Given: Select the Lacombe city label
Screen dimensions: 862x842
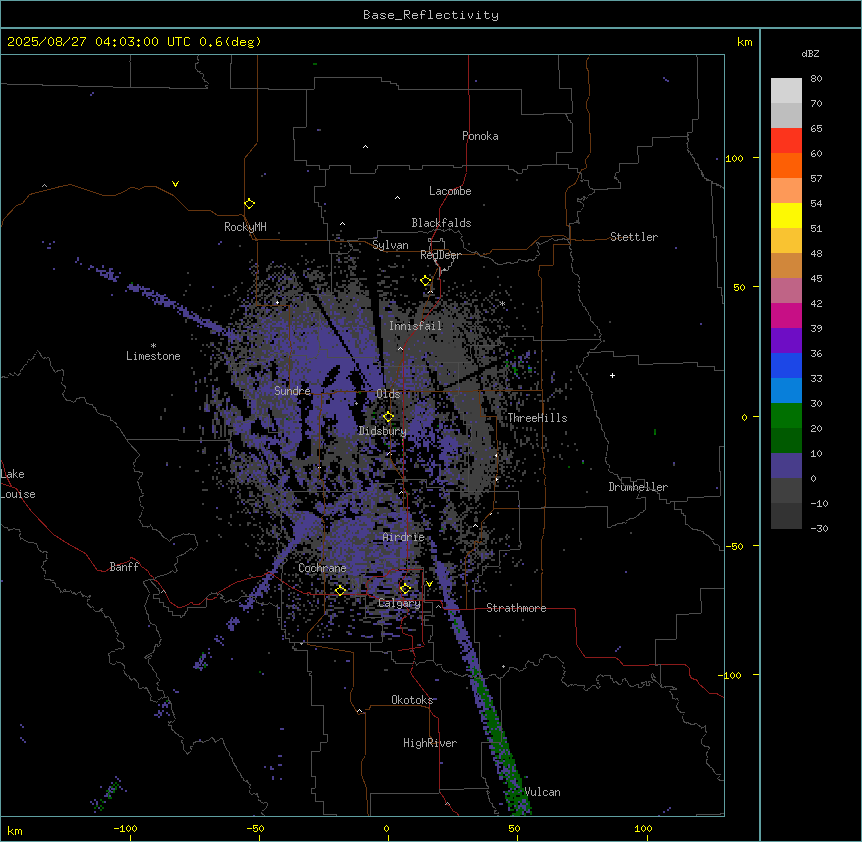Looking at the screenshot, I should (x=450, y=191).
